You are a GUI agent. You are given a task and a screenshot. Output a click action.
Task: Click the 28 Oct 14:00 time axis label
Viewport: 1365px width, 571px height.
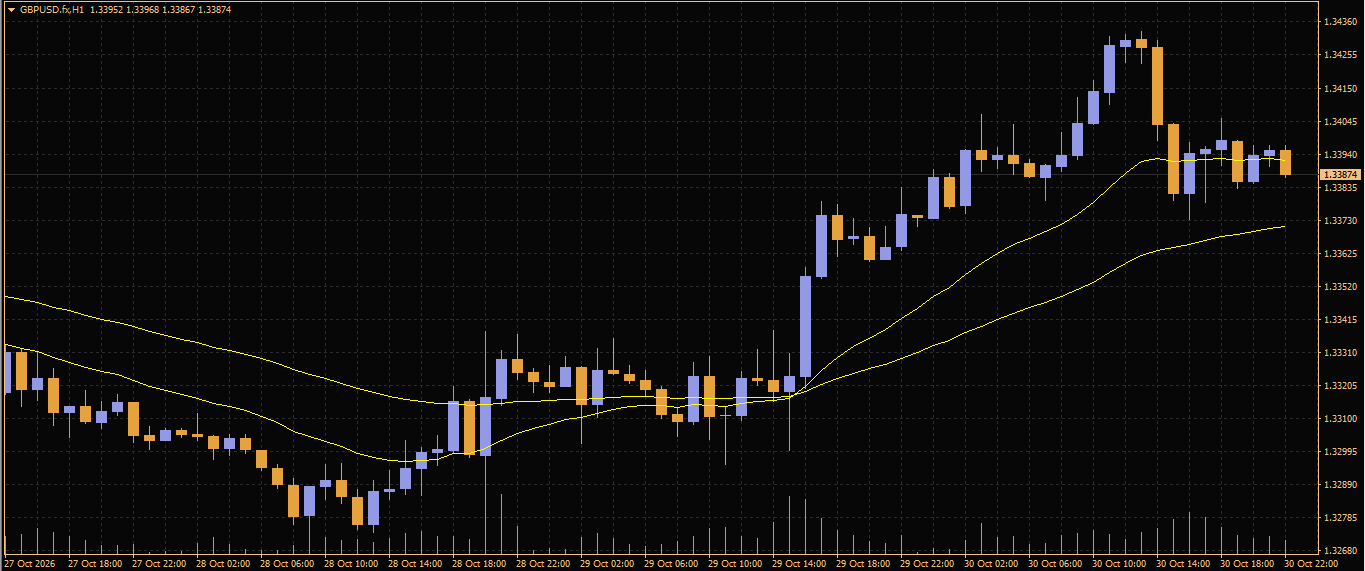[416, 564]
